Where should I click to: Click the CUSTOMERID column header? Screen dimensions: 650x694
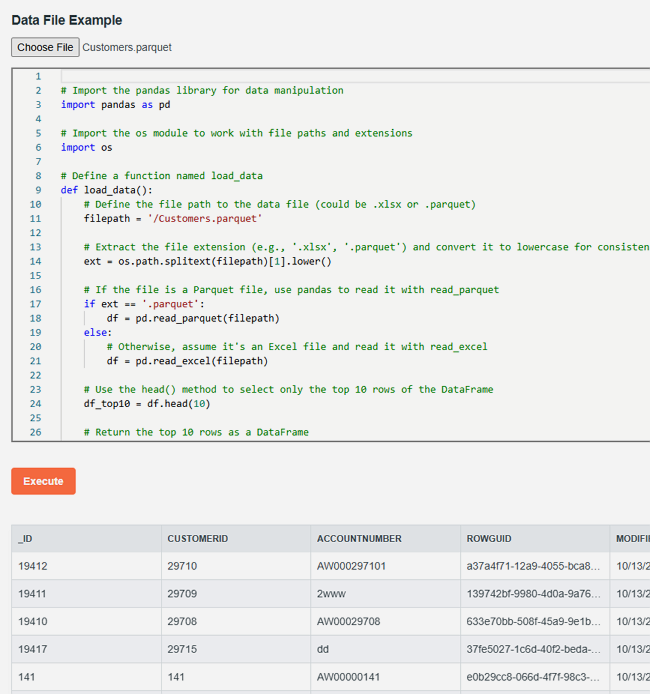pos(198,539)
